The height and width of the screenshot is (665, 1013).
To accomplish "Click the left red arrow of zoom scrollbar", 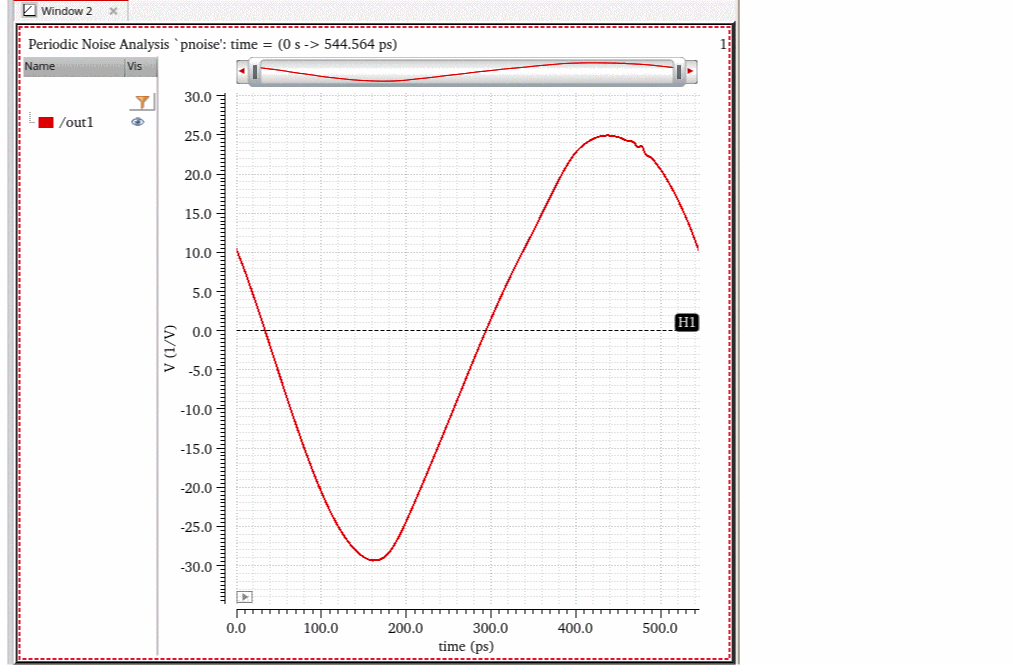I will tap(242, 71).
